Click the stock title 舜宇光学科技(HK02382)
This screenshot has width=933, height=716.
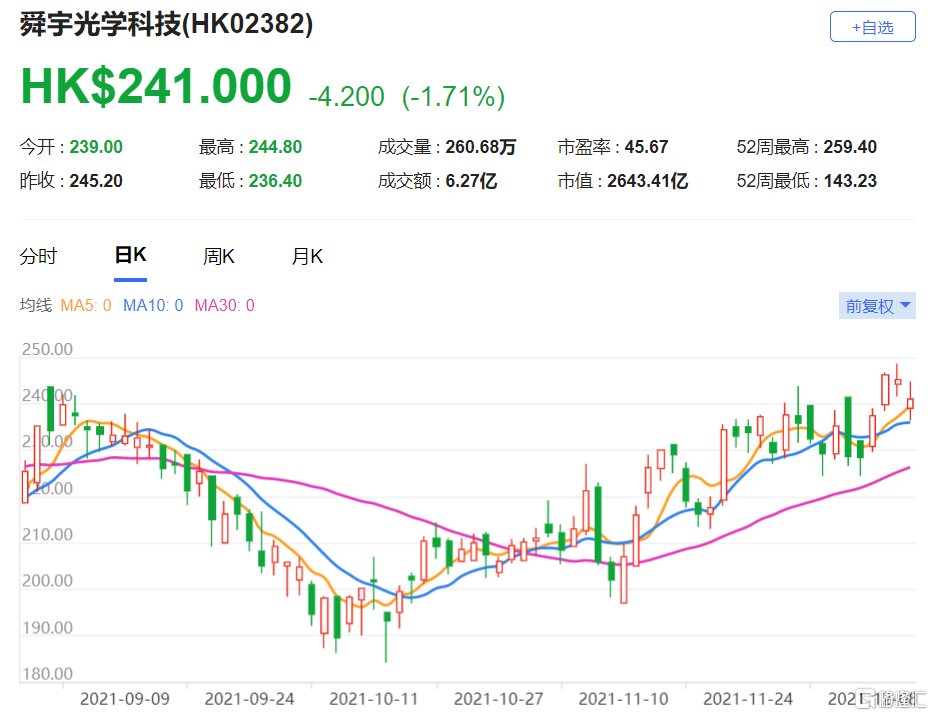[166, 24]
